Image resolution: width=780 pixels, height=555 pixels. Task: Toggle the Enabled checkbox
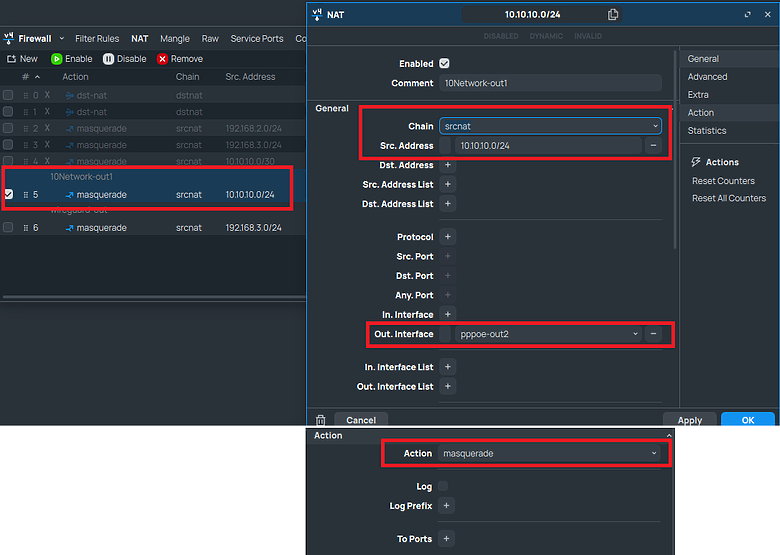(444, 63)
